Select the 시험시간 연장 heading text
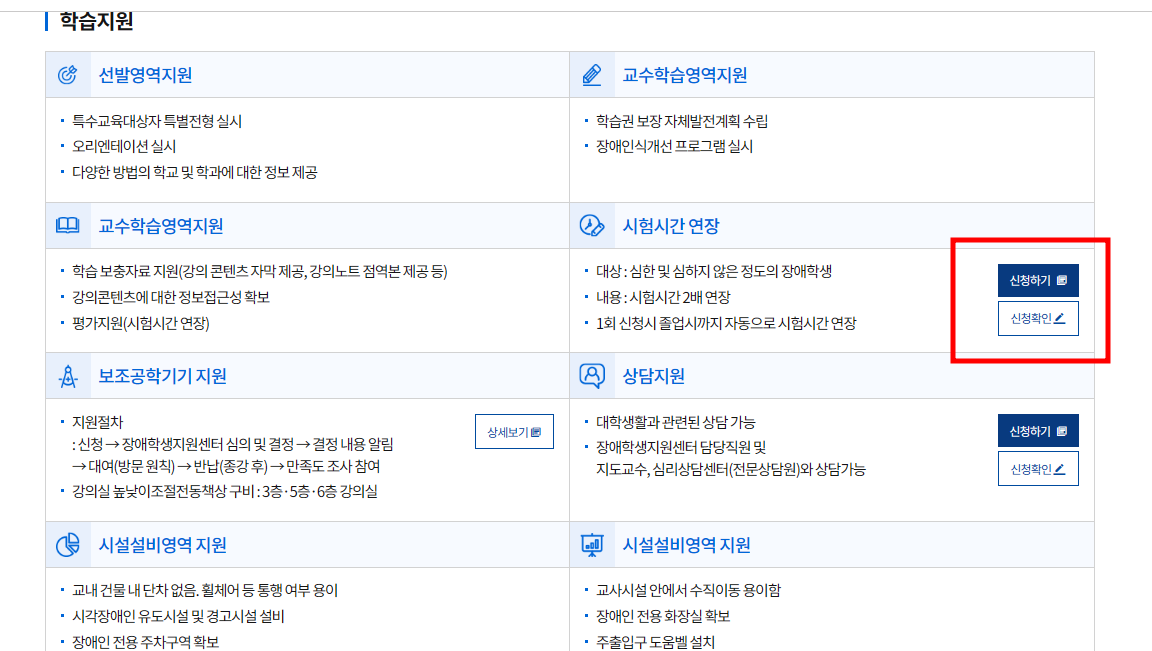 click(x=670, y=226)
